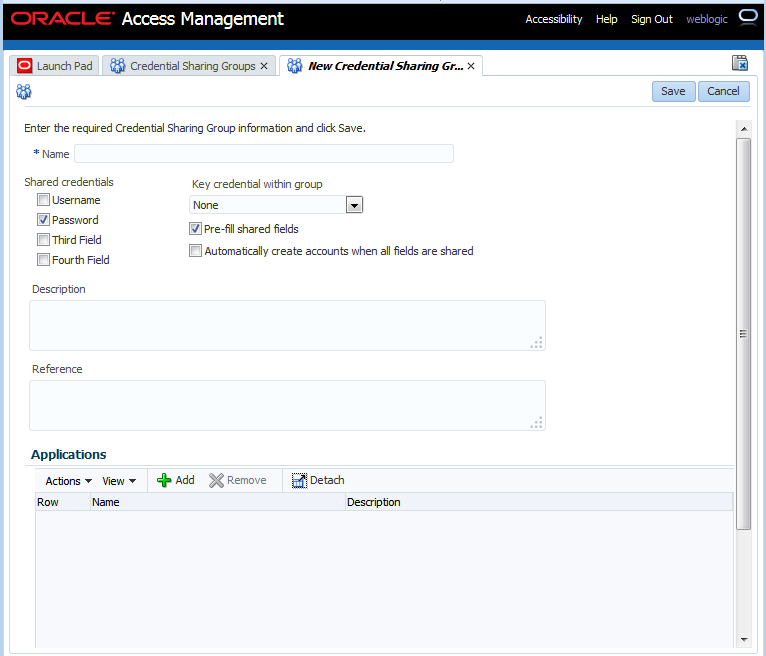Click the Sign Out link
This screenshot has width=766, height=656.
point(652,19)
